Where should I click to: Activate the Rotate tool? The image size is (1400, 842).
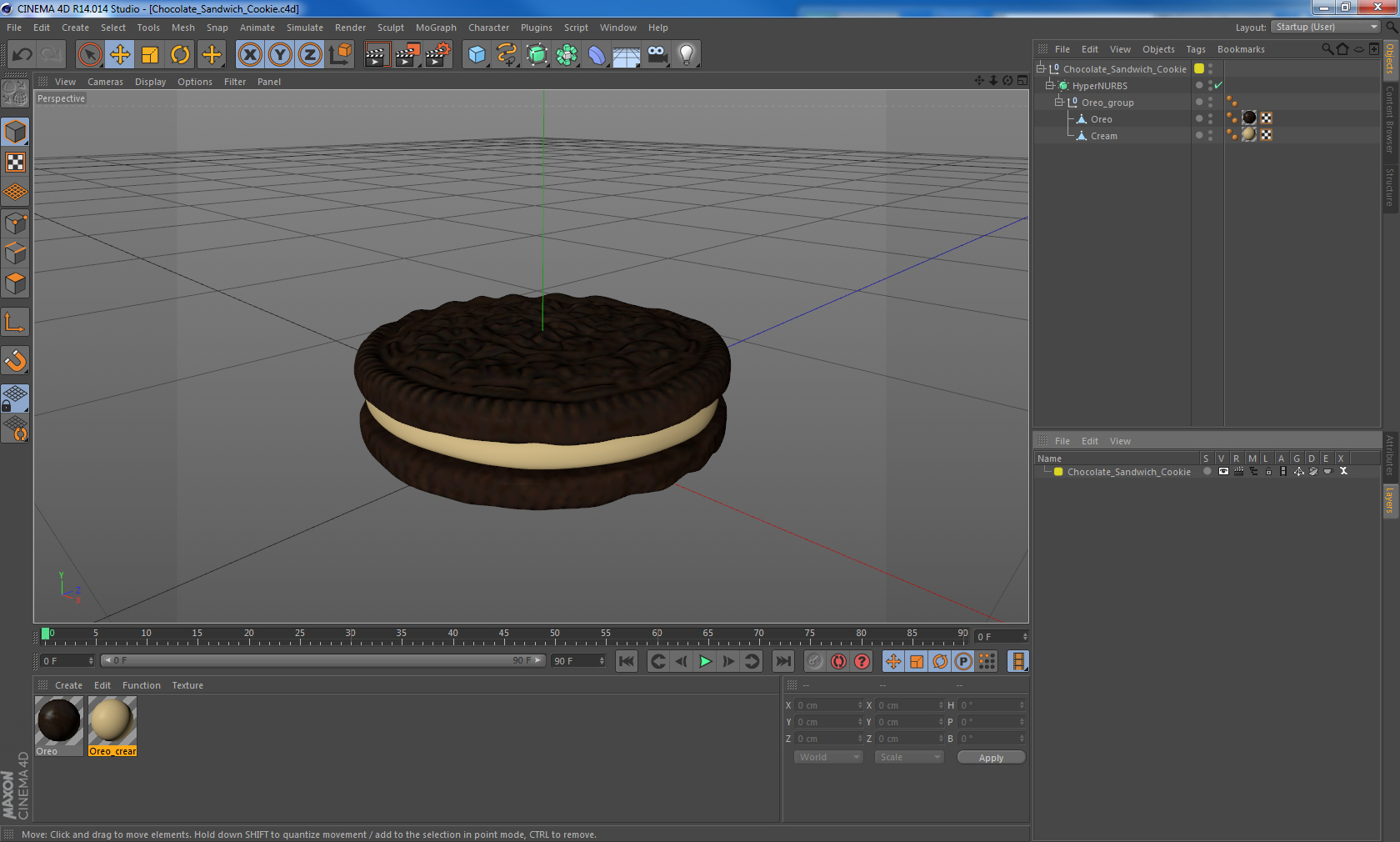coord(180,55)
